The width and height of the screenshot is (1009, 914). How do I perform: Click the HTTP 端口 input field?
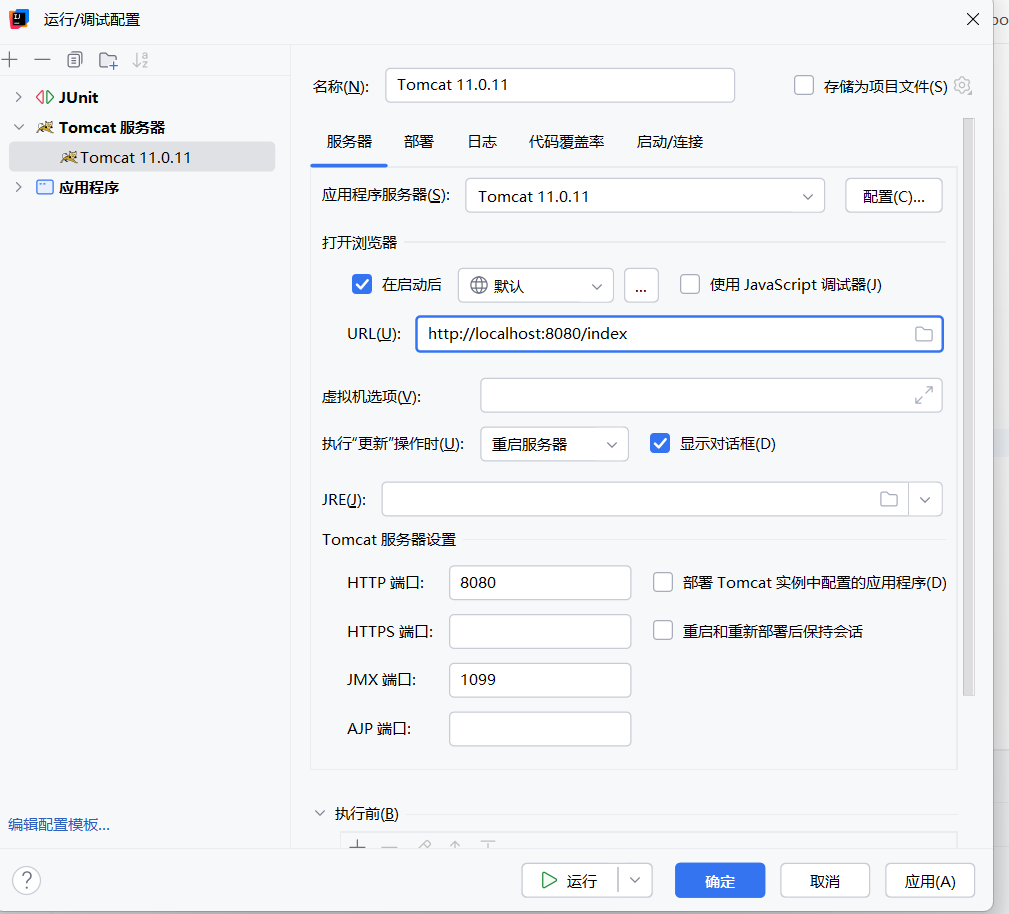pos(540,583)
